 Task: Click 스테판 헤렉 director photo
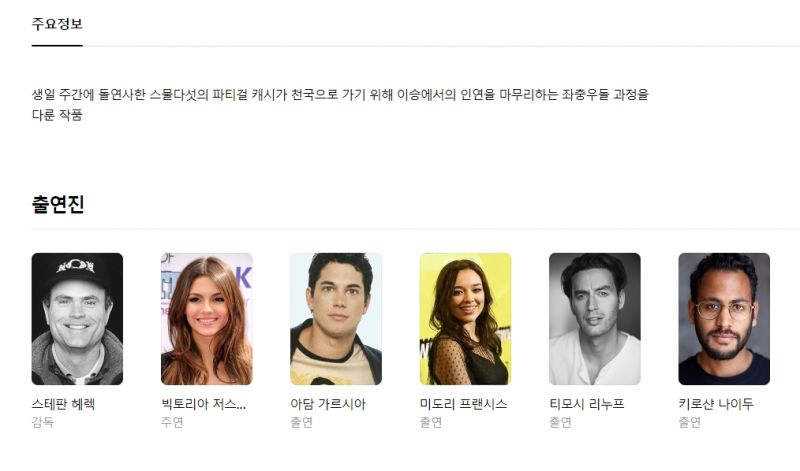pos(77,319)
